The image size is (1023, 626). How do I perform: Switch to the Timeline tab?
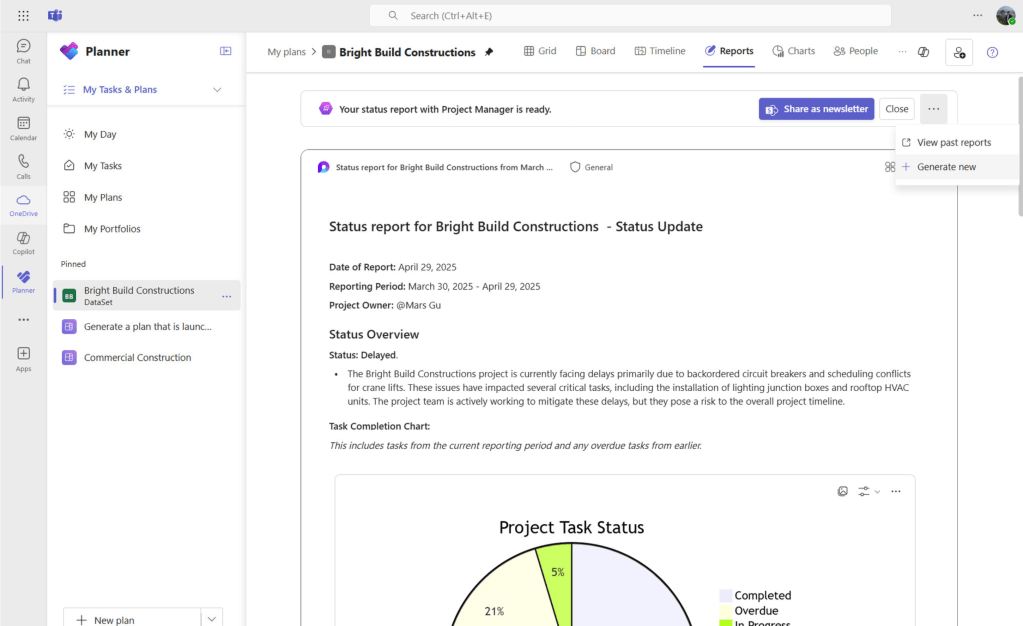pyautogui.click(x=659, y=51)
